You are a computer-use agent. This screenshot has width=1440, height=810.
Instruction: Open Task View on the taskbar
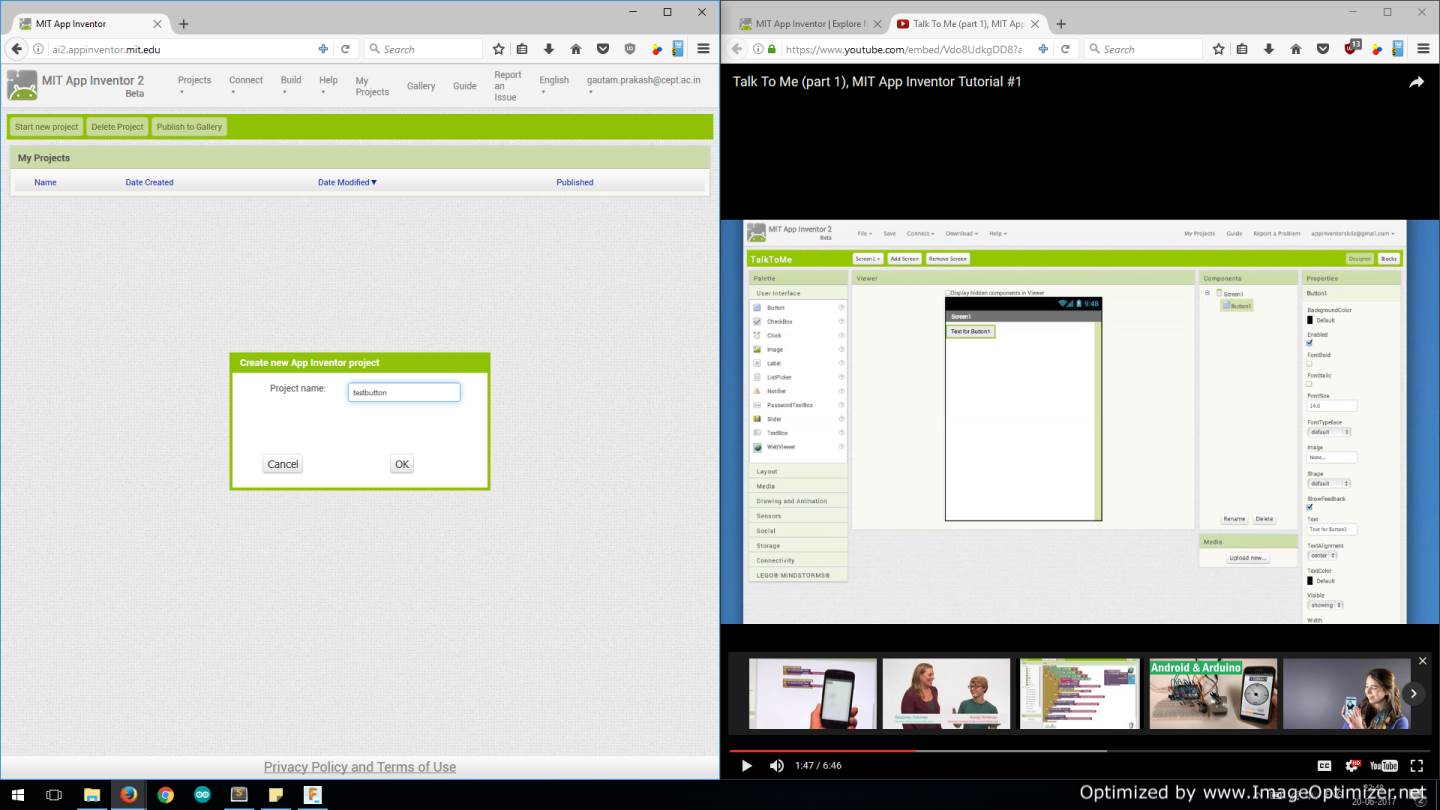54,795
